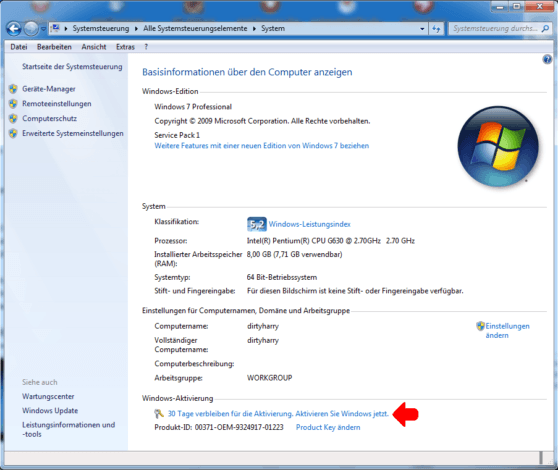This screenshot has width=558, height=470.
Task: Click System in the breadcrumb
Action: tap(273, 28)
